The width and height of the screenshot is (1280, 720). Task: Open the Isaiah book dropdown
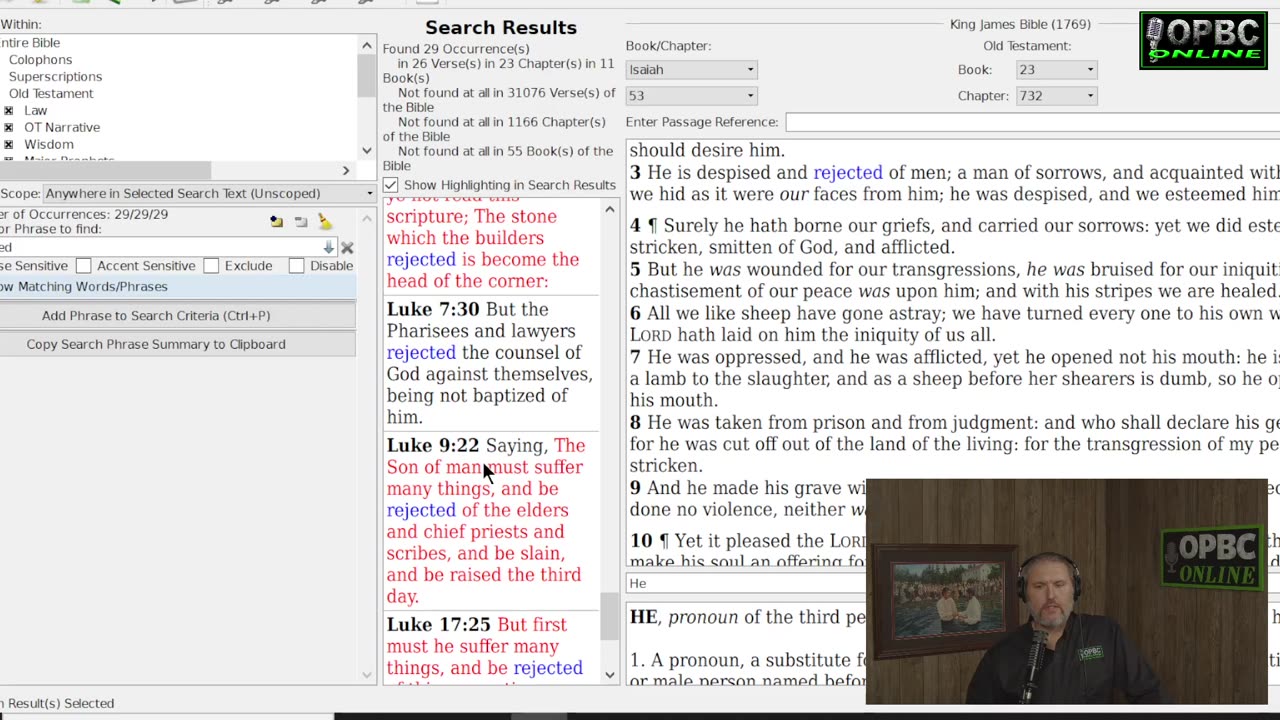click(691, 70)
